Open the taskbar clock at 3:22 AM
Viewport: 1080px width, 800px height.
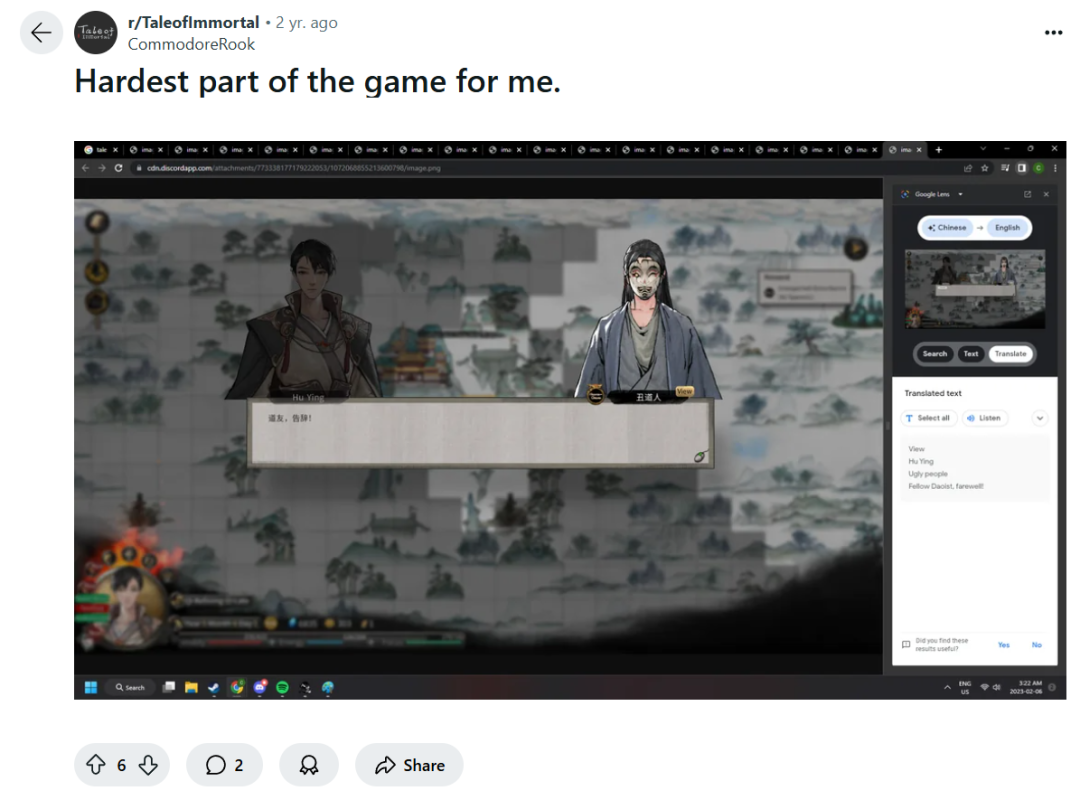click(1026, 687)
